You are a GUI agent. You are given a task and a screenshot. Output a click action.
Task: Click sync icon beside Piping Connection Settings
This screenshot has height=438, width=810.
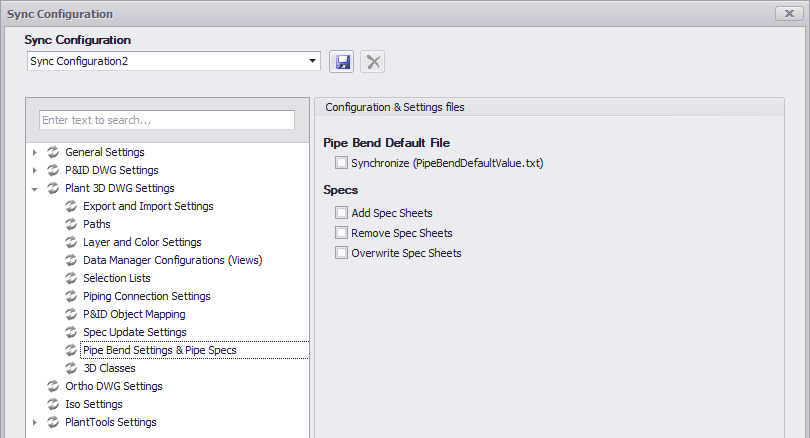coord(71,296)
